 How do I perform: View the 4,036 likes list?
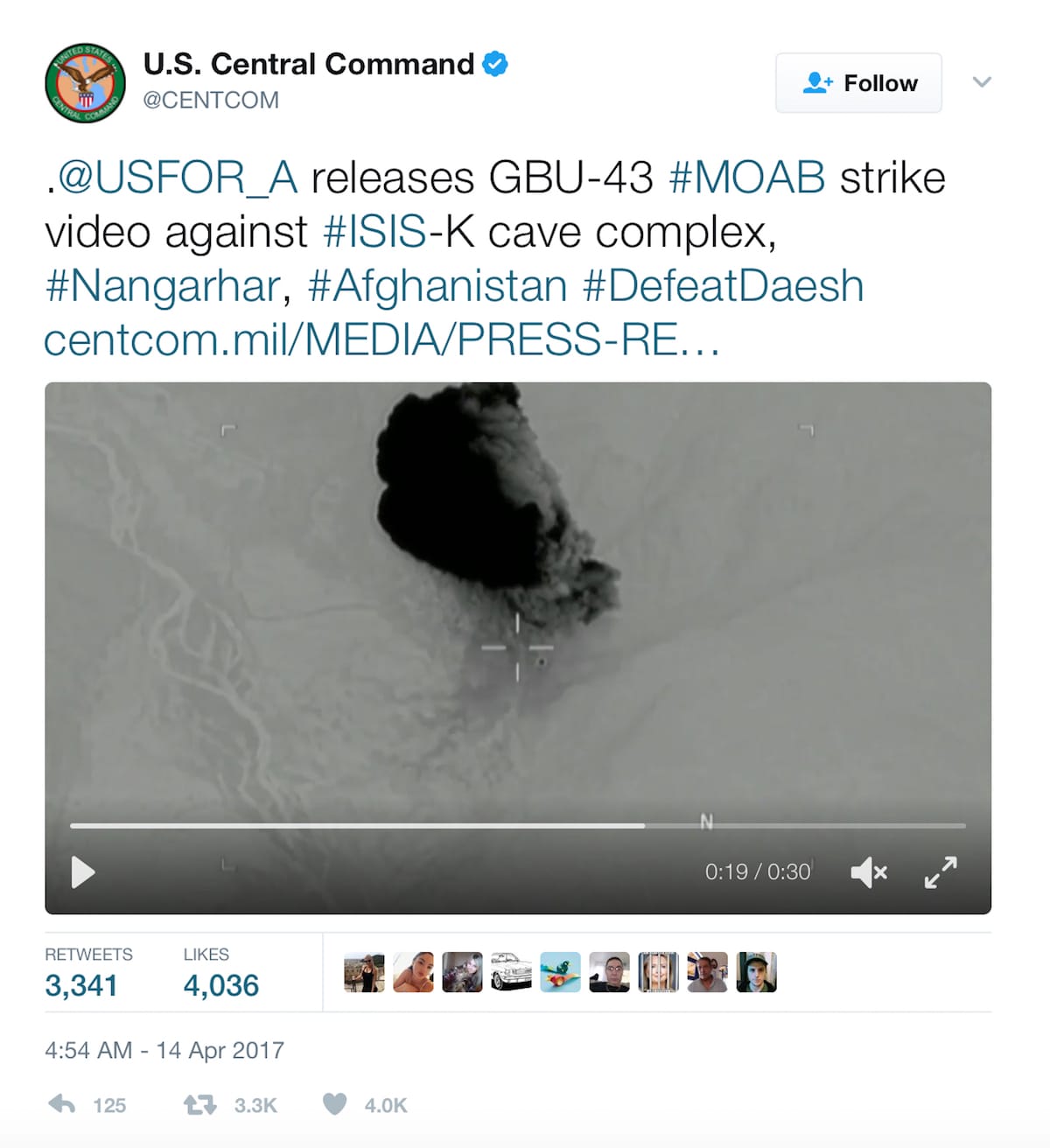click(220, 972)
